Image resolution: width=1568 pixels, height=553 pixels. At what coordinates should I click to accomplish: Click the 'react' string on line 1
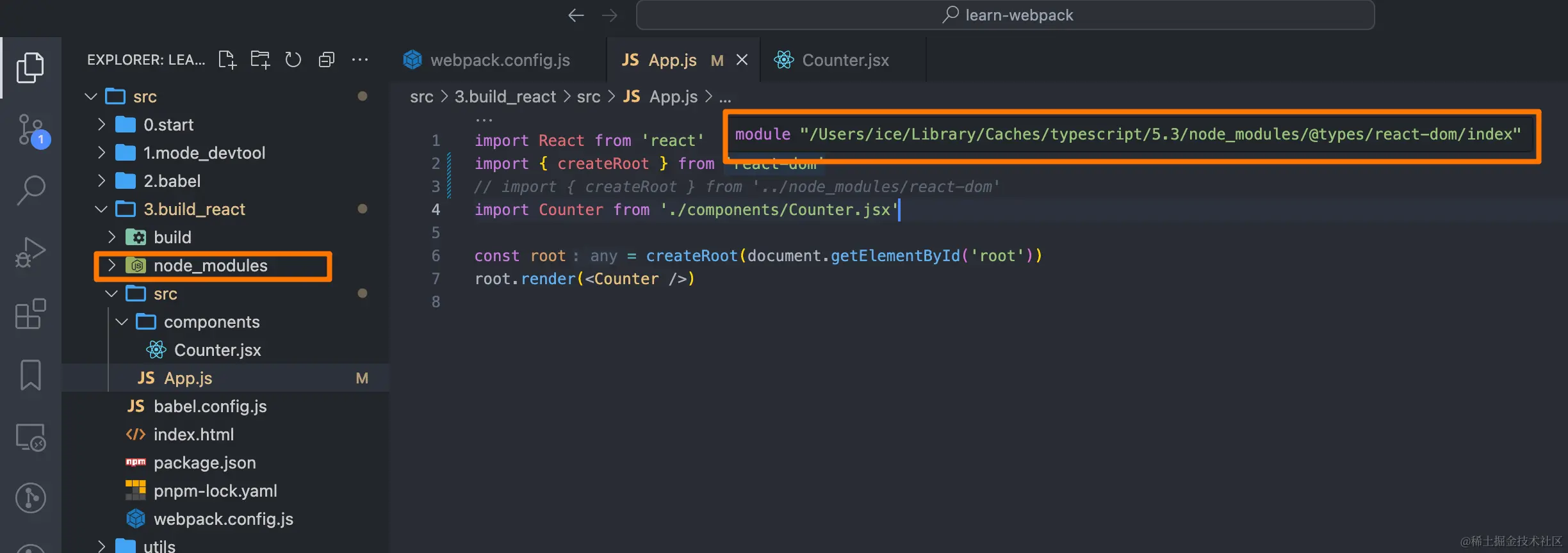(673, 140)
